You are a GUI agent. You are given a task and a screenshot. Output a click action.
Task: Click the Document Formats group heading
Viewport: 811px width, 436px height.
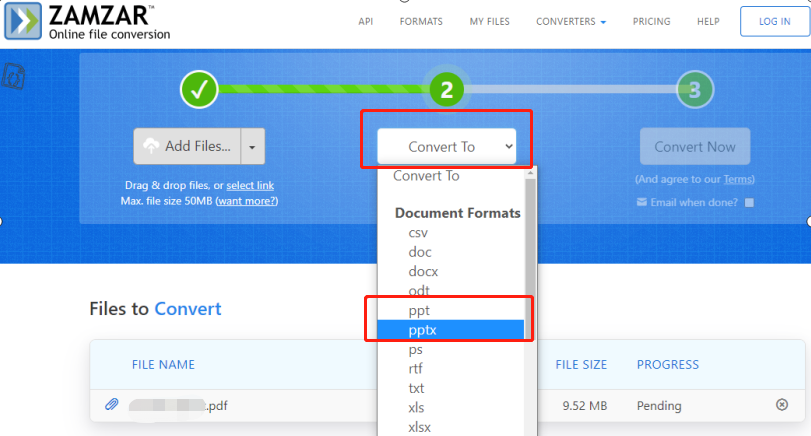point(458,213)
